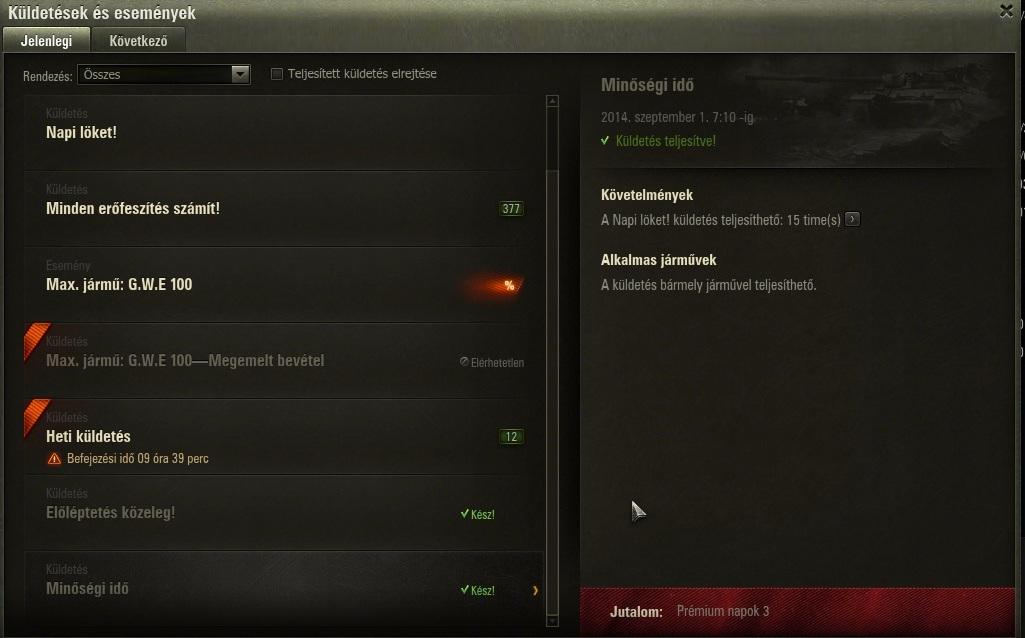Viewport: 1025px width, 638px height.
Task: Switch to the Következő tab
Action: 139,41
